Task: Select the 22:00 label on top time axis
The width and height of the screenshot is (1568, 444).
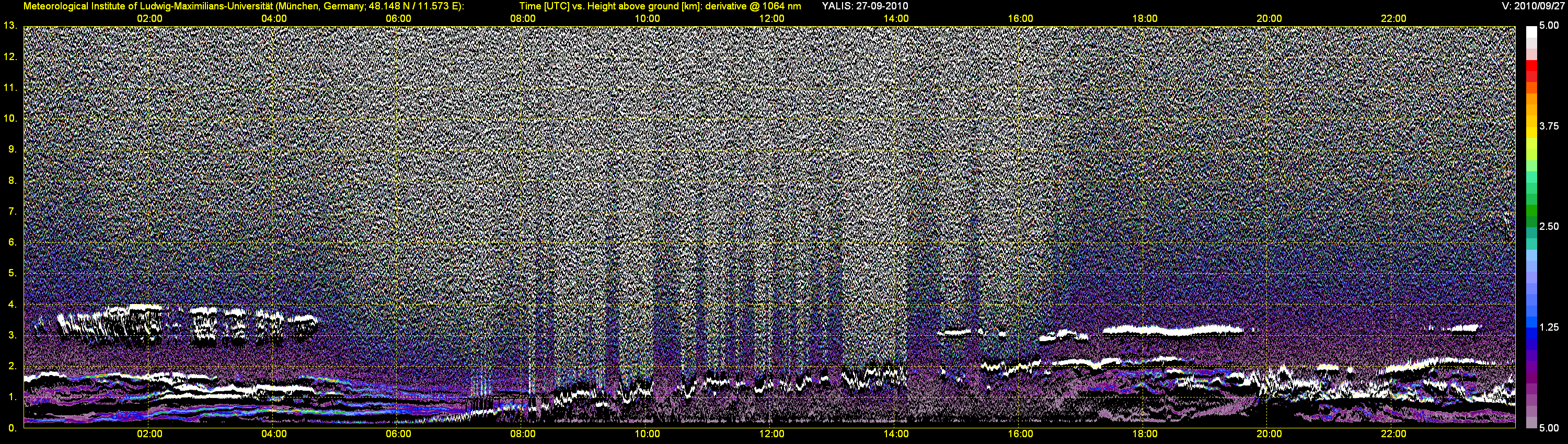Action: [1393, 19]
